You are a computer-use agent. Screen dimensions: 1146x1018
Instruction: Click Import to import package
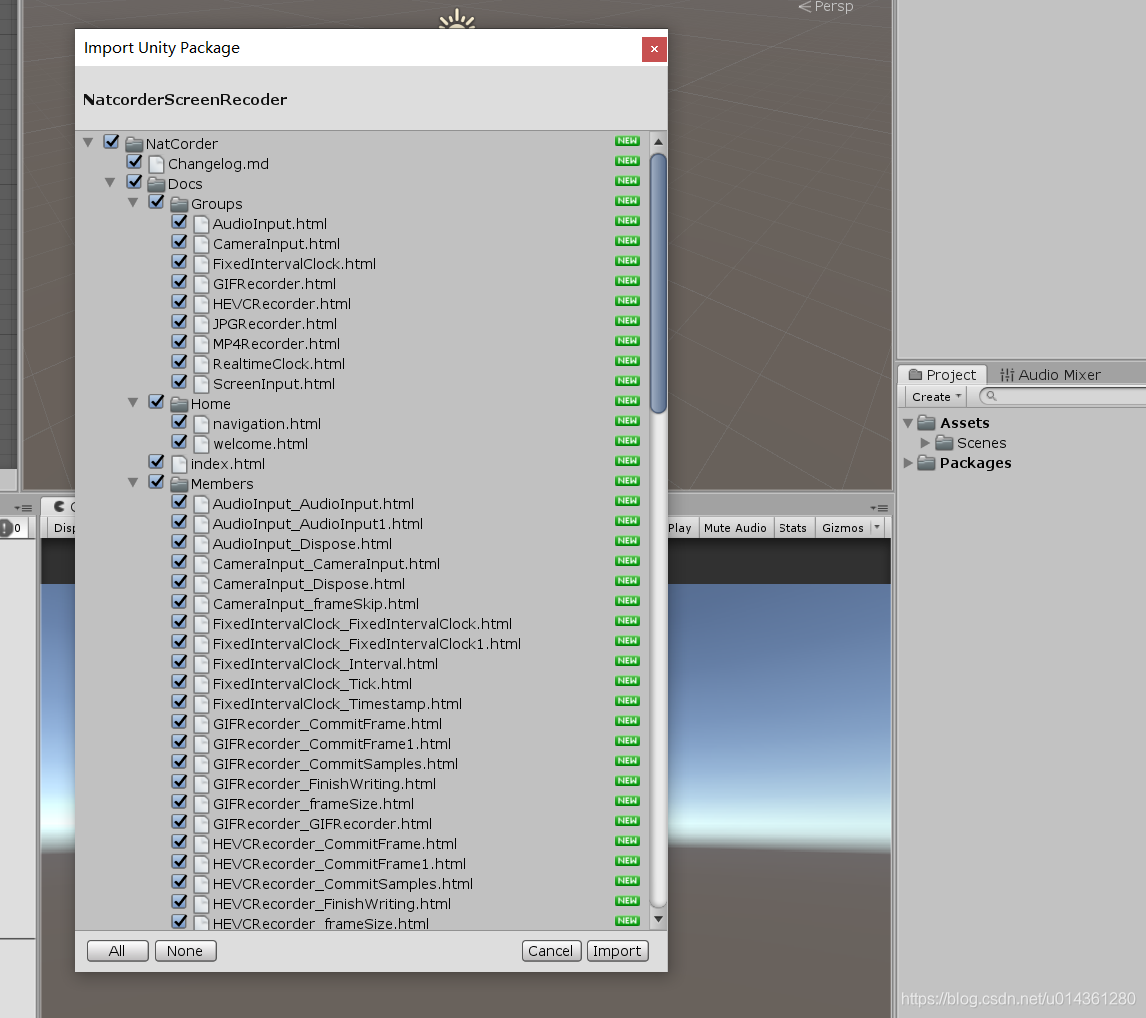[x=617, y=951]
